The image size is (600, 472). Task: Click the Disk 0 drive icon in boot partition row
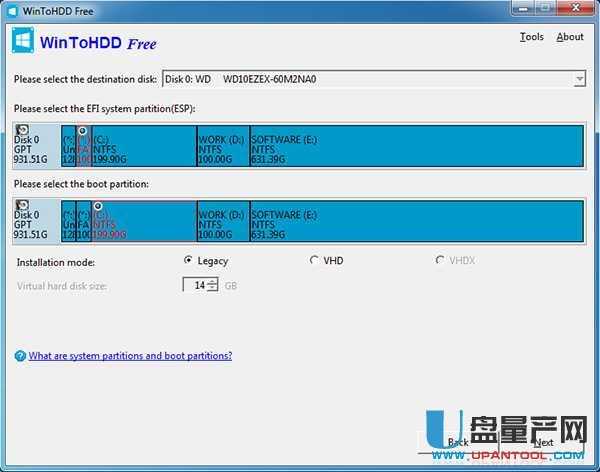click(22, 205)
